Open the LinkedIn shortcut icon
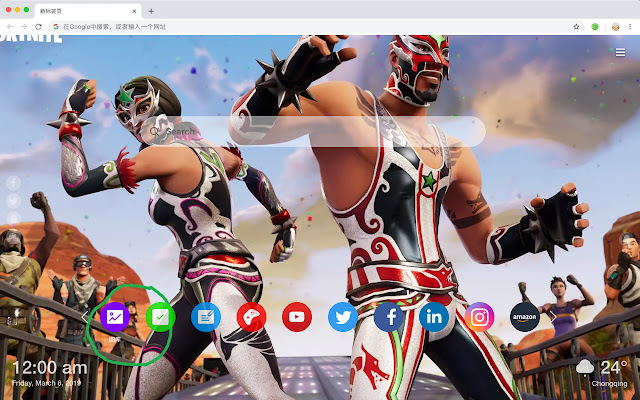Viewport: 640px width, 400px height. pos(434,317)
